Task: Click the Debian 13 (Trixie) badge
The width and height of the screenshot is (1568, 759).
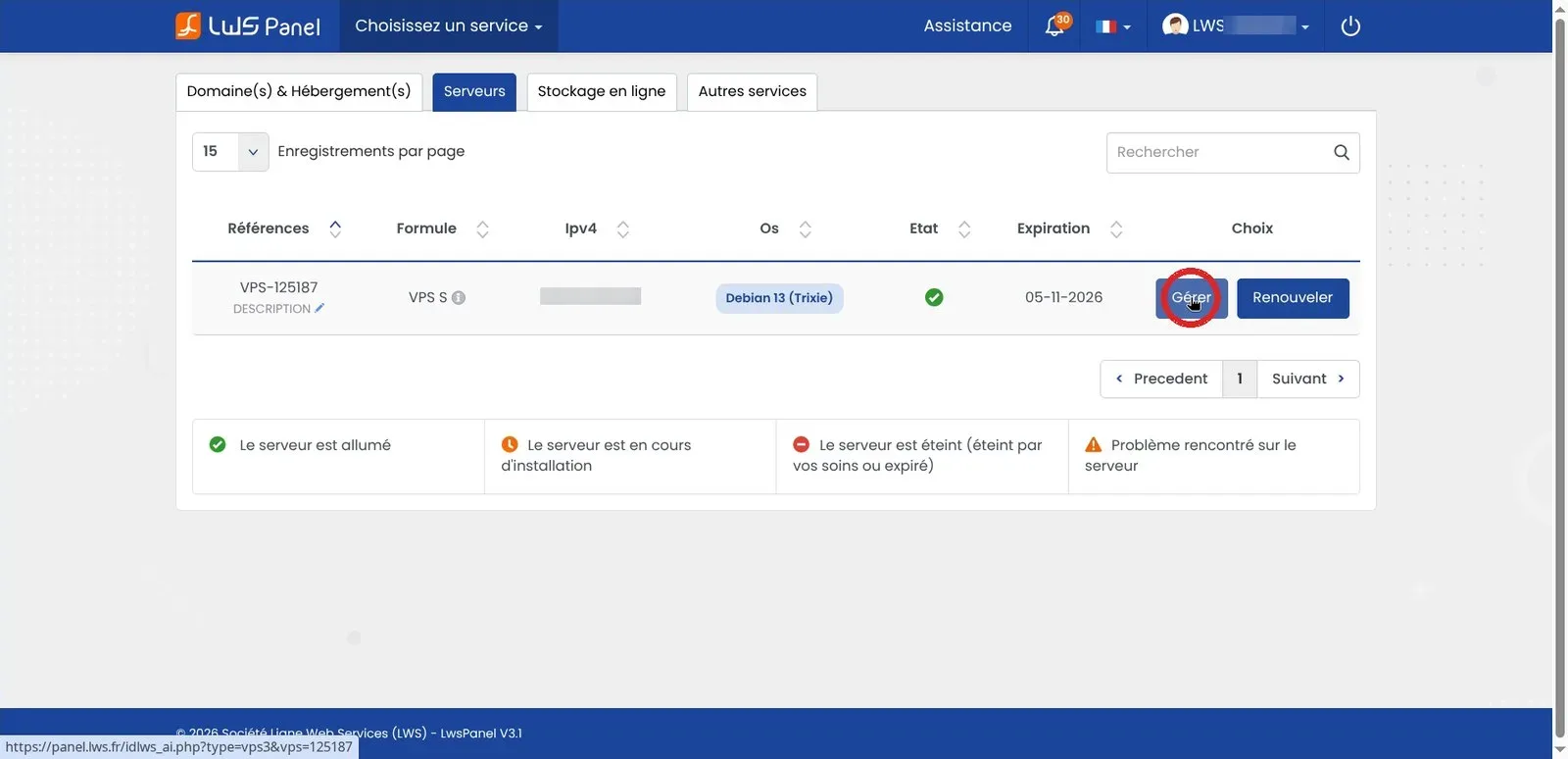Action: [x=779, y=298]
